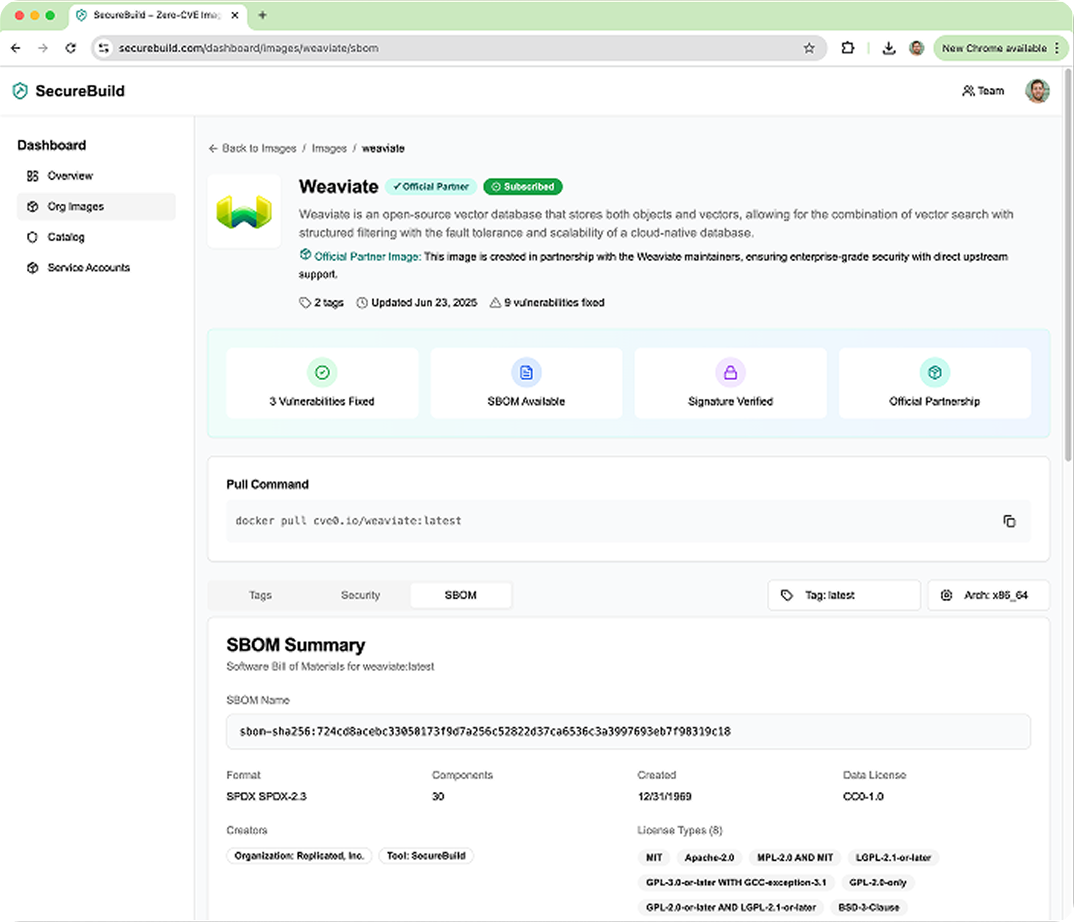1074x922 pixels.
Task: Click the SPDX SPDX-2.3 format value
Action: (266, 796)
